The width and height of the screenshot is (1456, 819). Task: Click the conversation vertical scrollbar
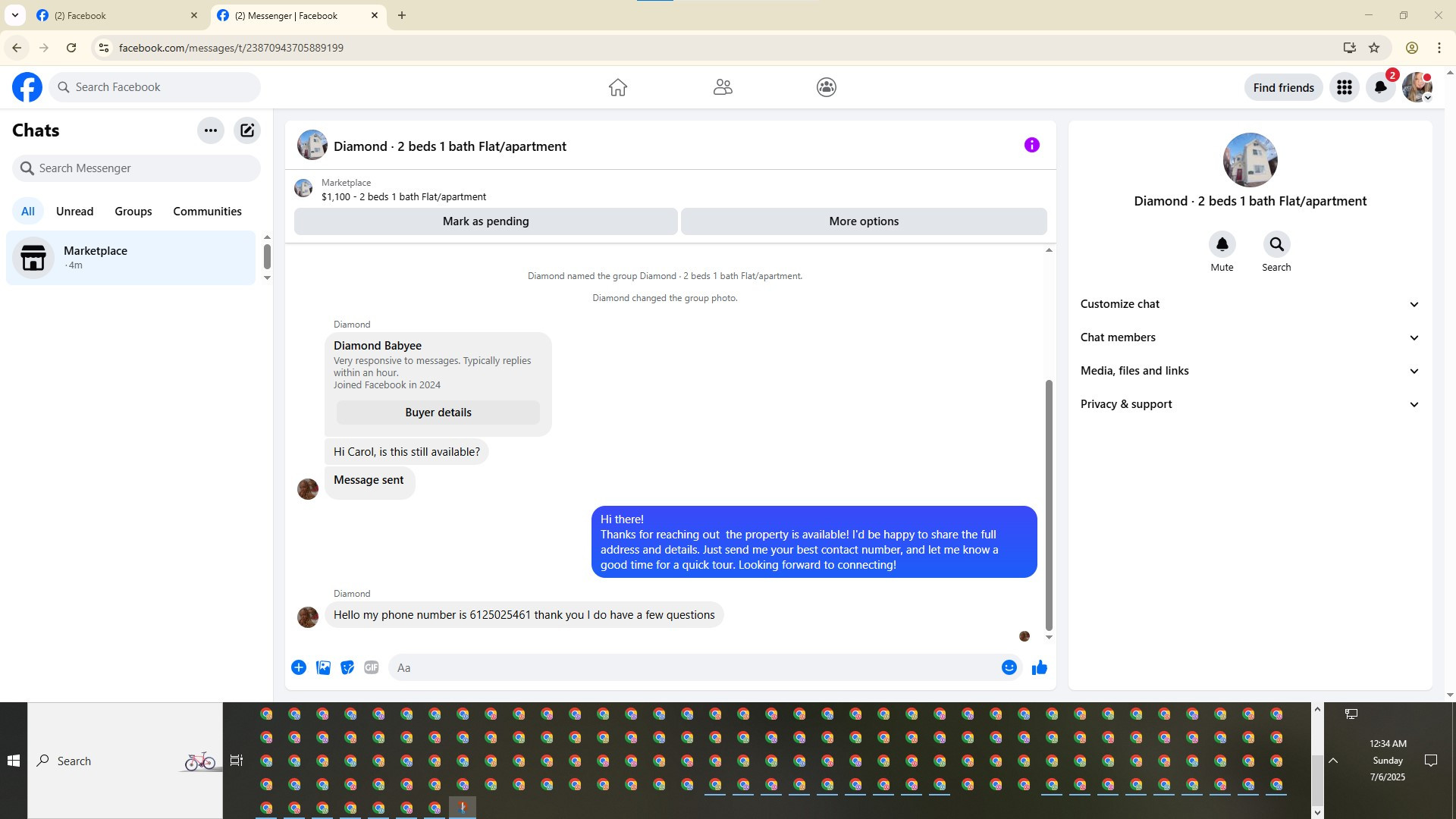[1049, 504]
